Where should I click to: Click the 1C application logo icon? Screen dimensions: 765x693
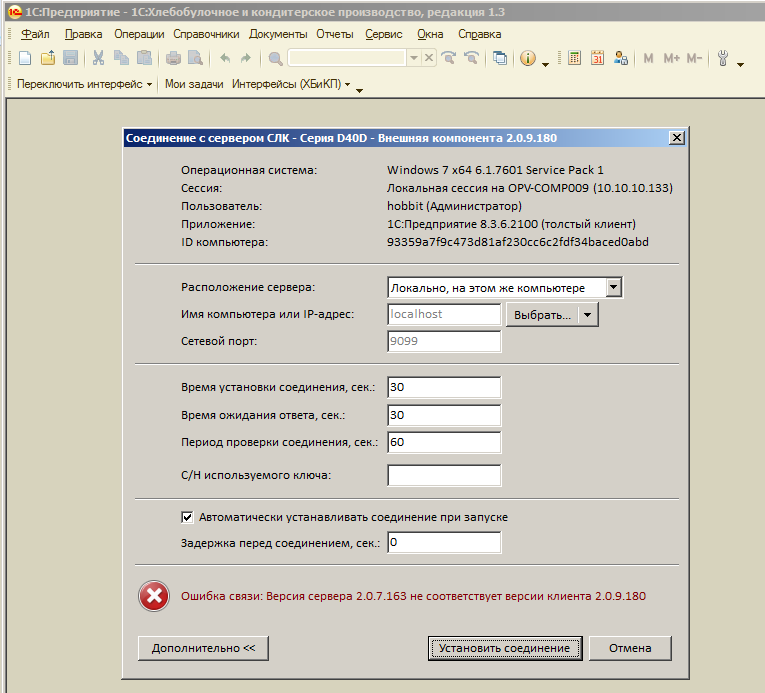[x=15, y=12]
